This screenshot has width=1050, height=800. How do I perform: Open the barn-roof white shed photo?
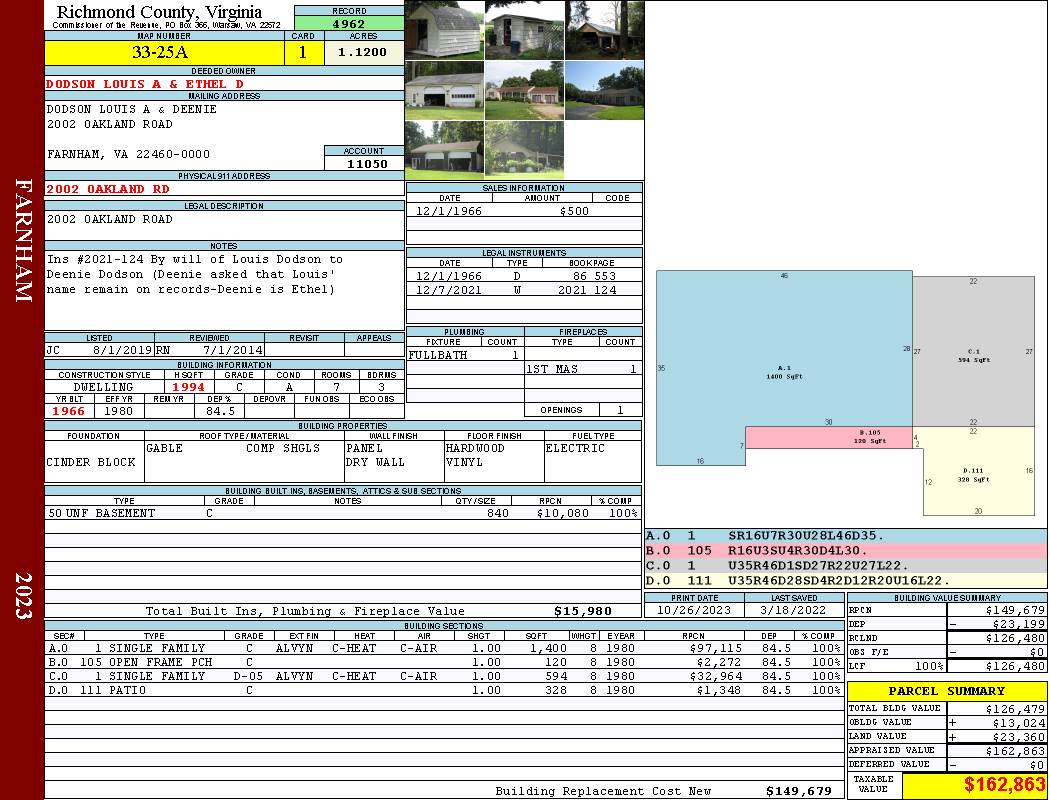click(x=444, y=29)
